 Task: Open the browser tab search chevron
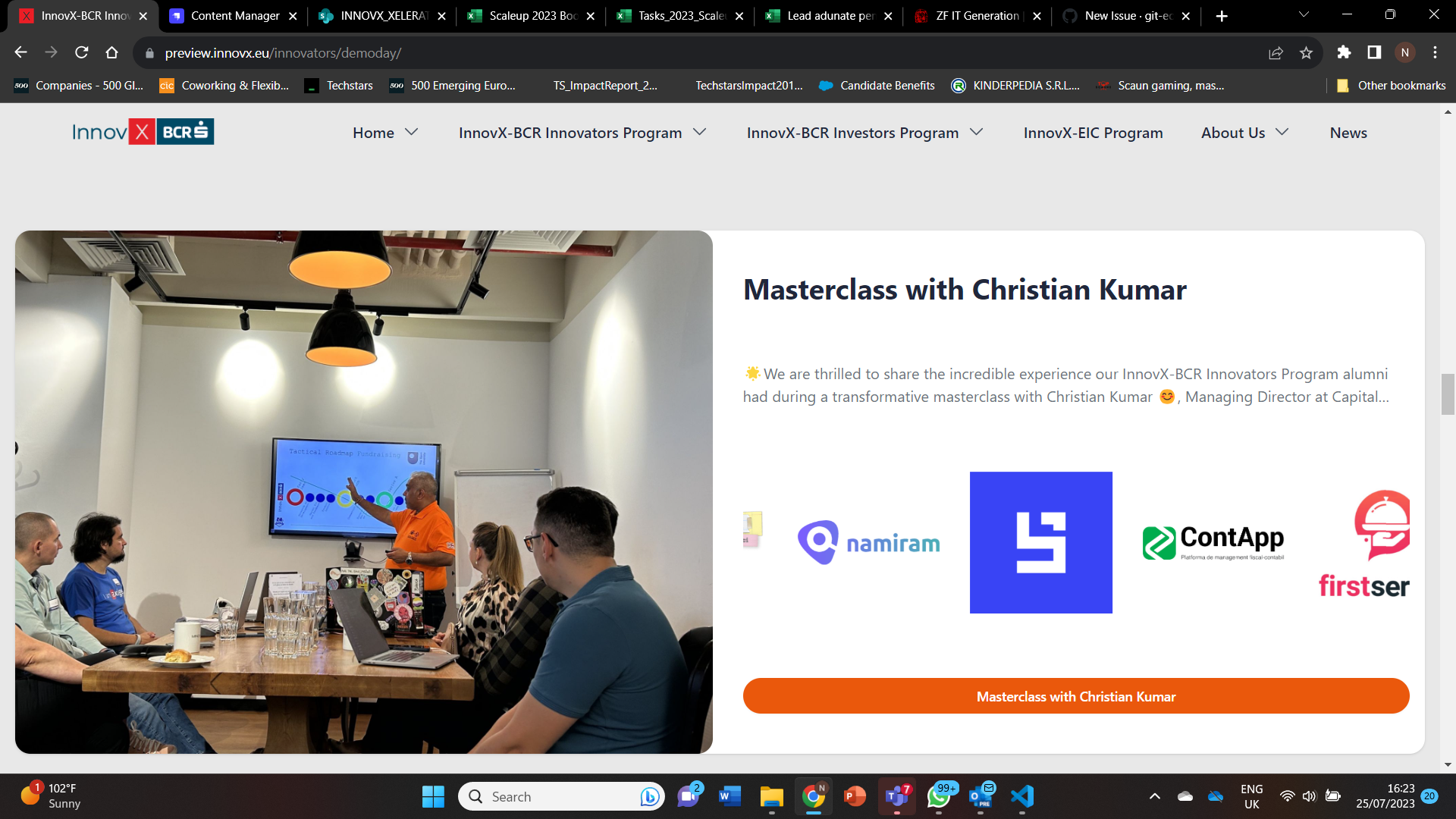coord(1303,14)
